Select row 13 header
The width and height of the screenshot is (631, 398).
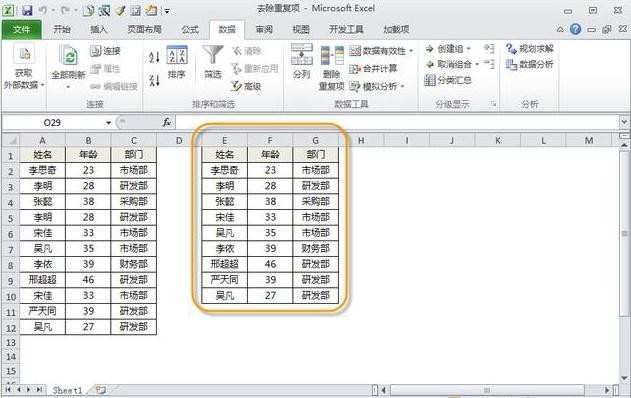(11, 342)
